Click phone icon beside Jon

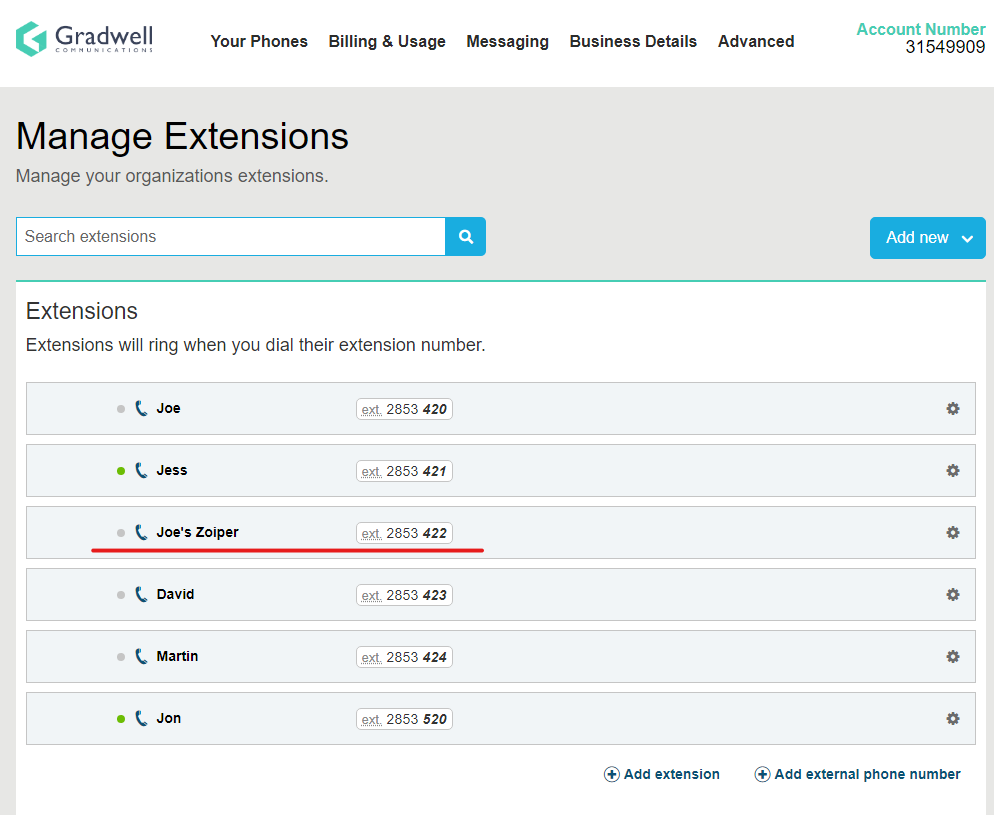pyautogui.click(x=141, y=719)
